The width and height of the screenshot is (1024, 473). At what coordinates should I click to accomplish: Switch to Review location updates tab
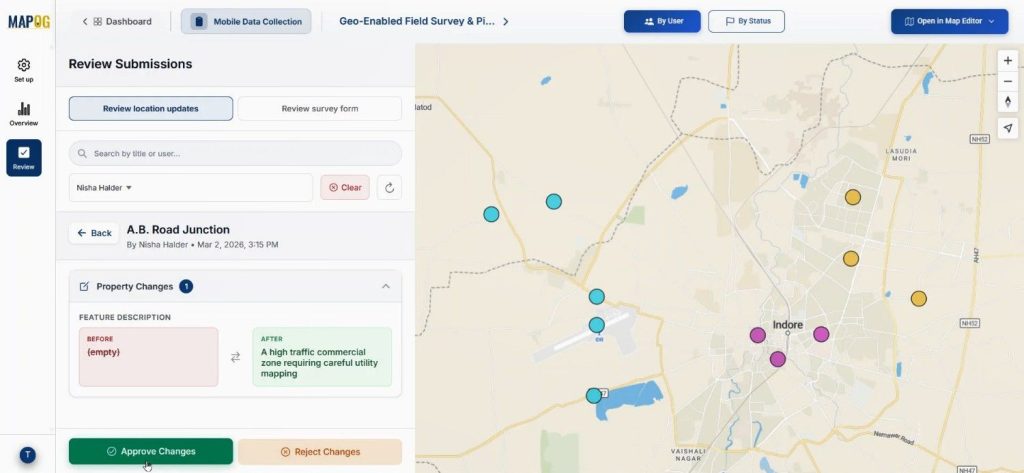151,108
